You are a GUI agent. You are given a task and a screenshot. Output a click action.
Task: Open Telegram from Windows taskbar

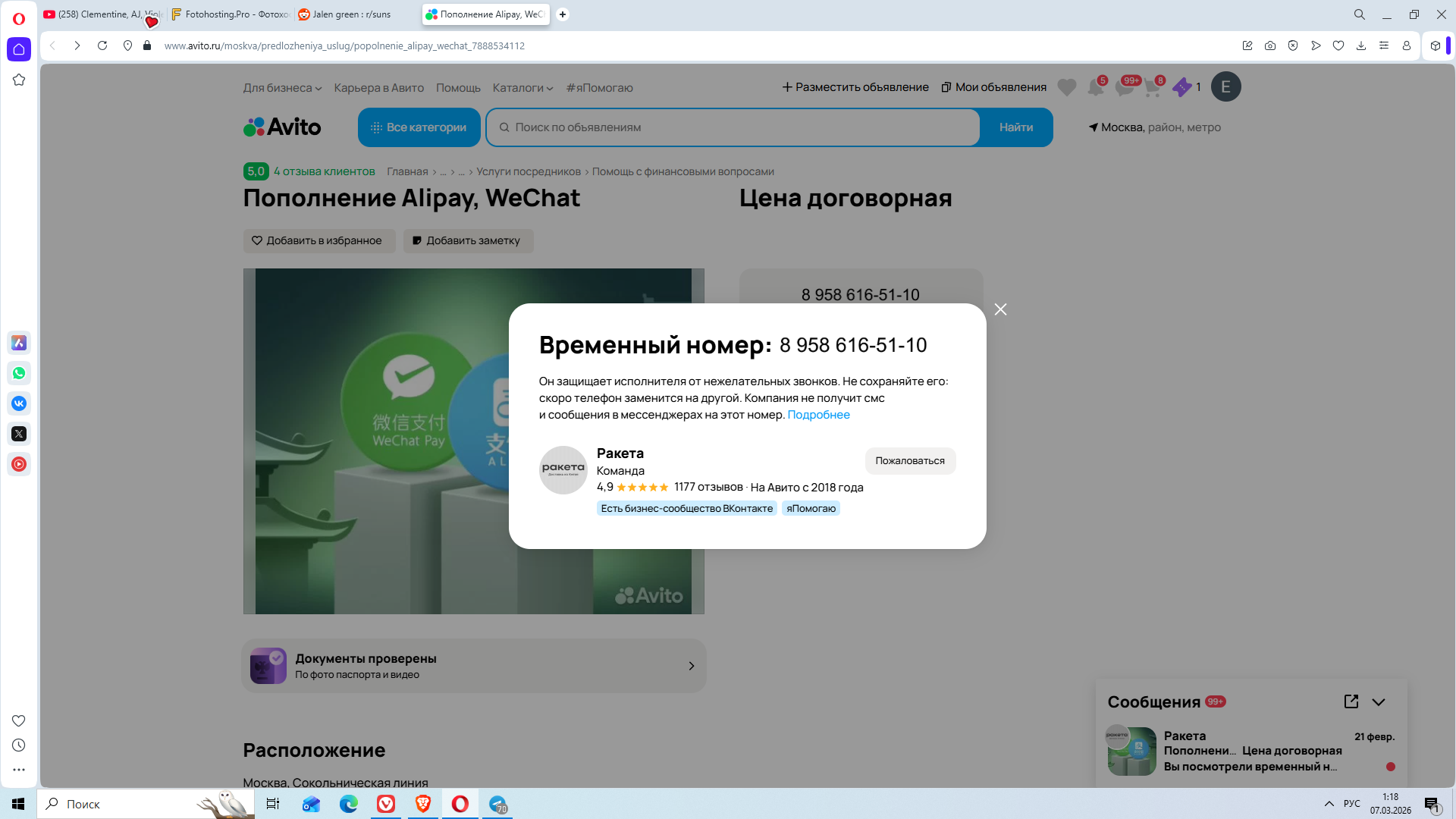click(497, 804)
